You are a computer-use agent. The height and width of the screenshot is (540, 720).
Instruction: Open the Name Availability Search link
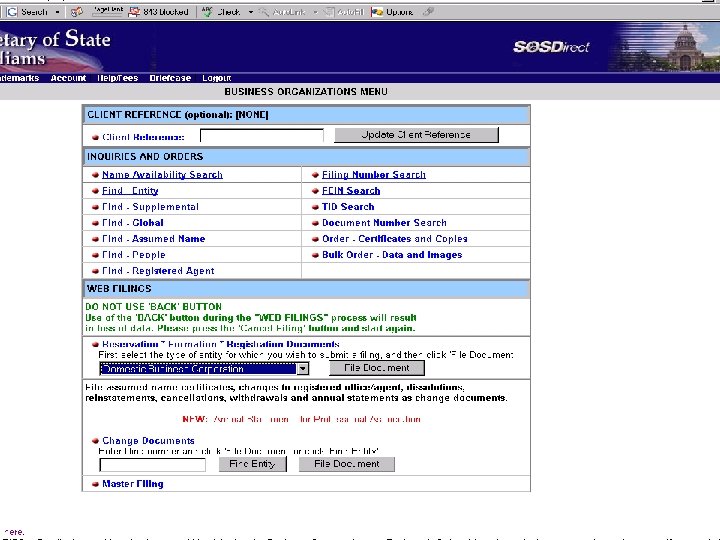point(163,174)
